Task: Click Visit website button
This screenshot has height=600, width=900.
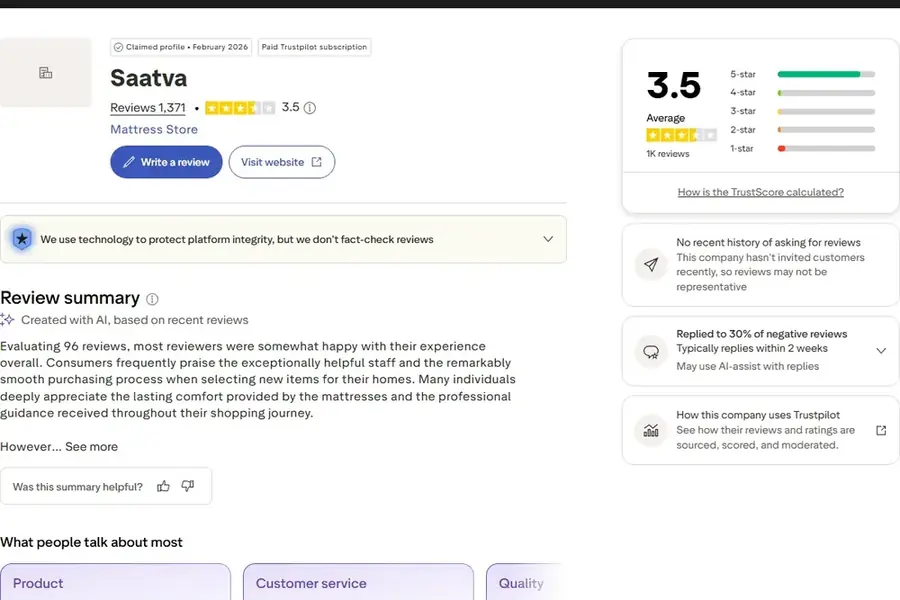Action: 282,162
